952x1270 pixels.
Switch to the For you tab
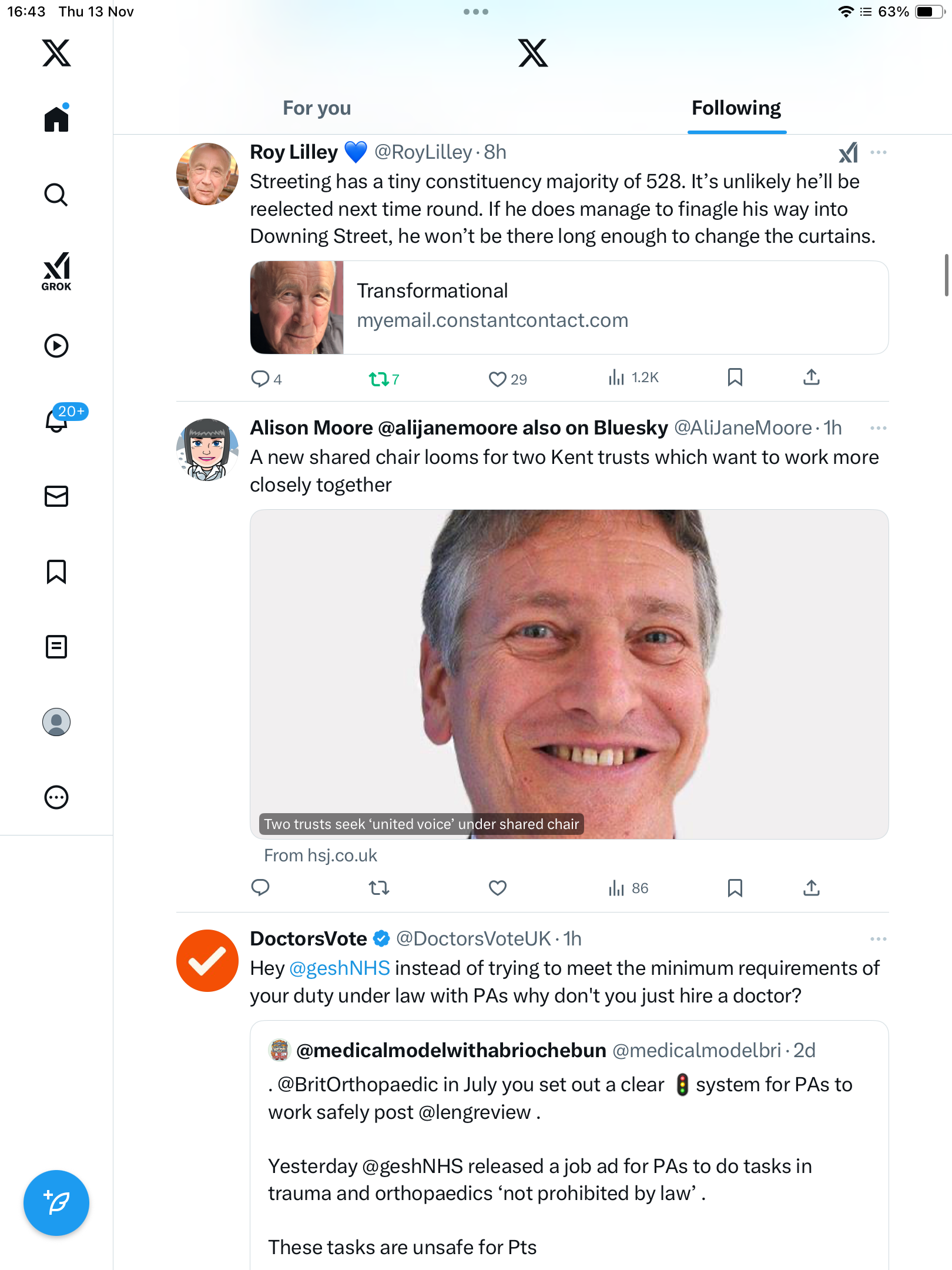point(317,108)
